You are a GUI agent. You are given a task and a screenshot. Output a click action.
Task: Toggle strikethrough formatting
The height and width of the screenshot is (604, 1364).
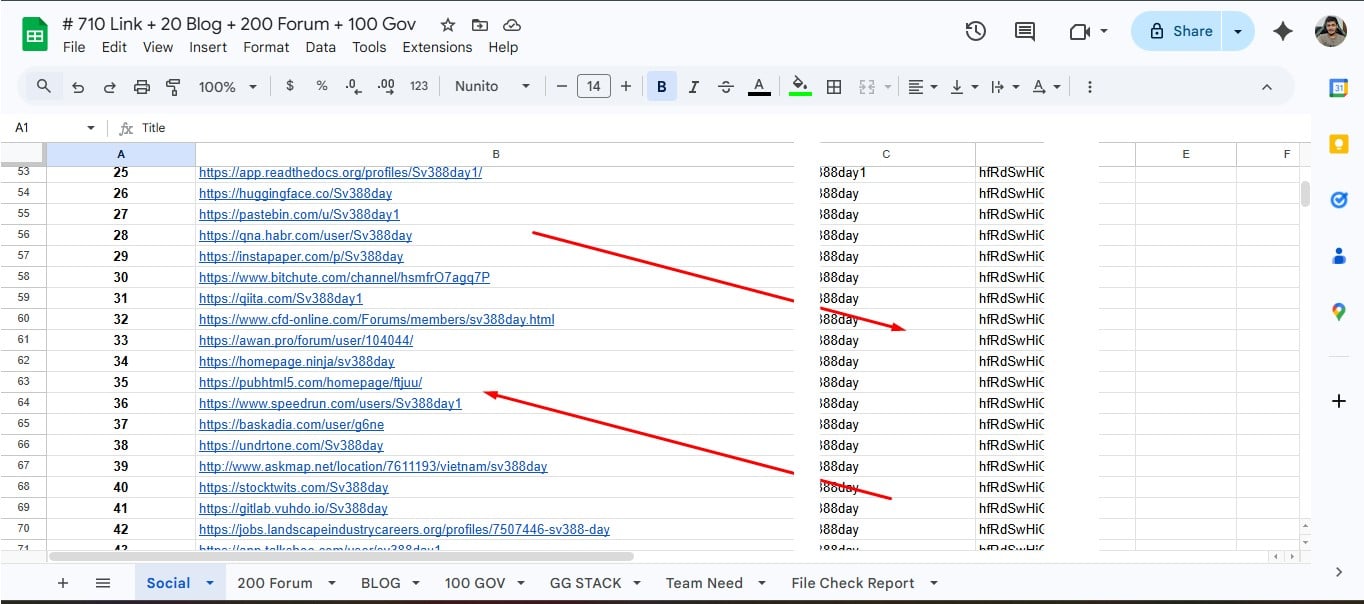coord(725,86)
